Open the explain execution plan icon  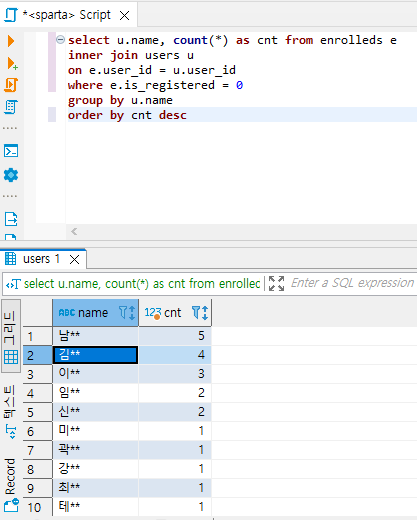click(x=11, y=107)
